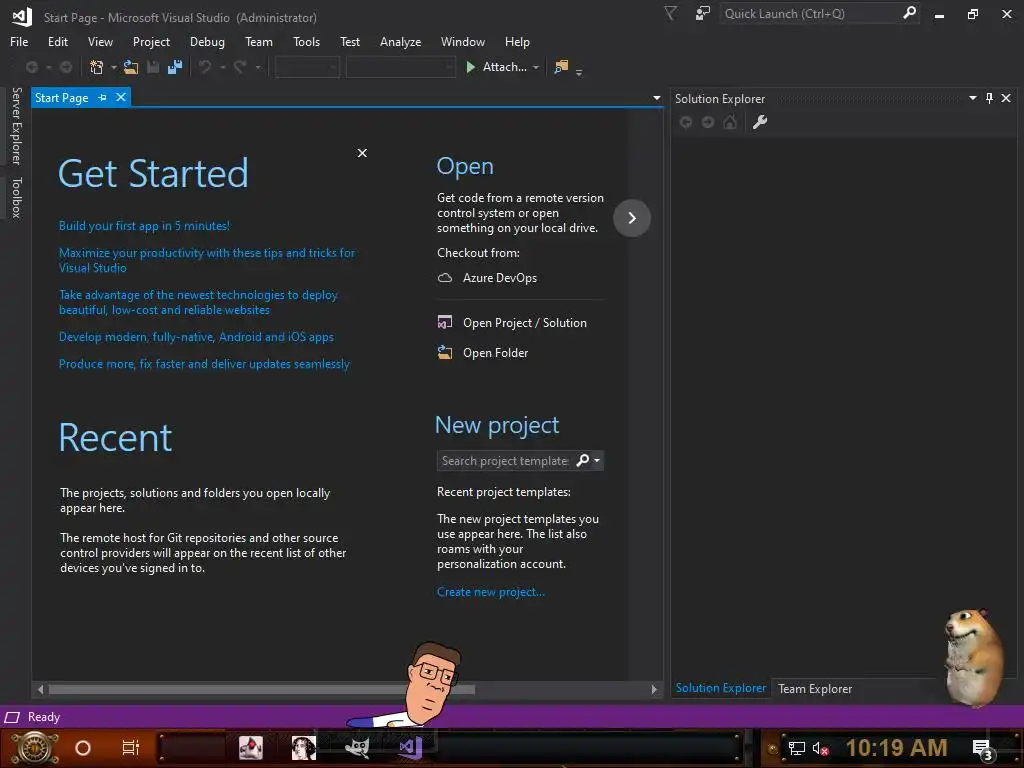Expand the Open section with the round chevron
Image resolution: width=1024 pixels, height=768 pixels.
pyautogui.click(x=632, y=217)
